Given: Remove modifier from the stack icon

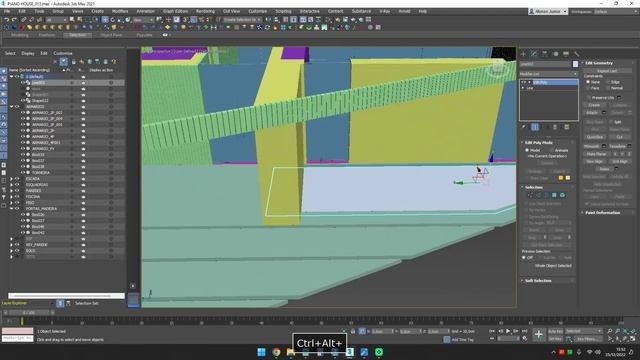Looking at the screenshot, I should [555, 127].
